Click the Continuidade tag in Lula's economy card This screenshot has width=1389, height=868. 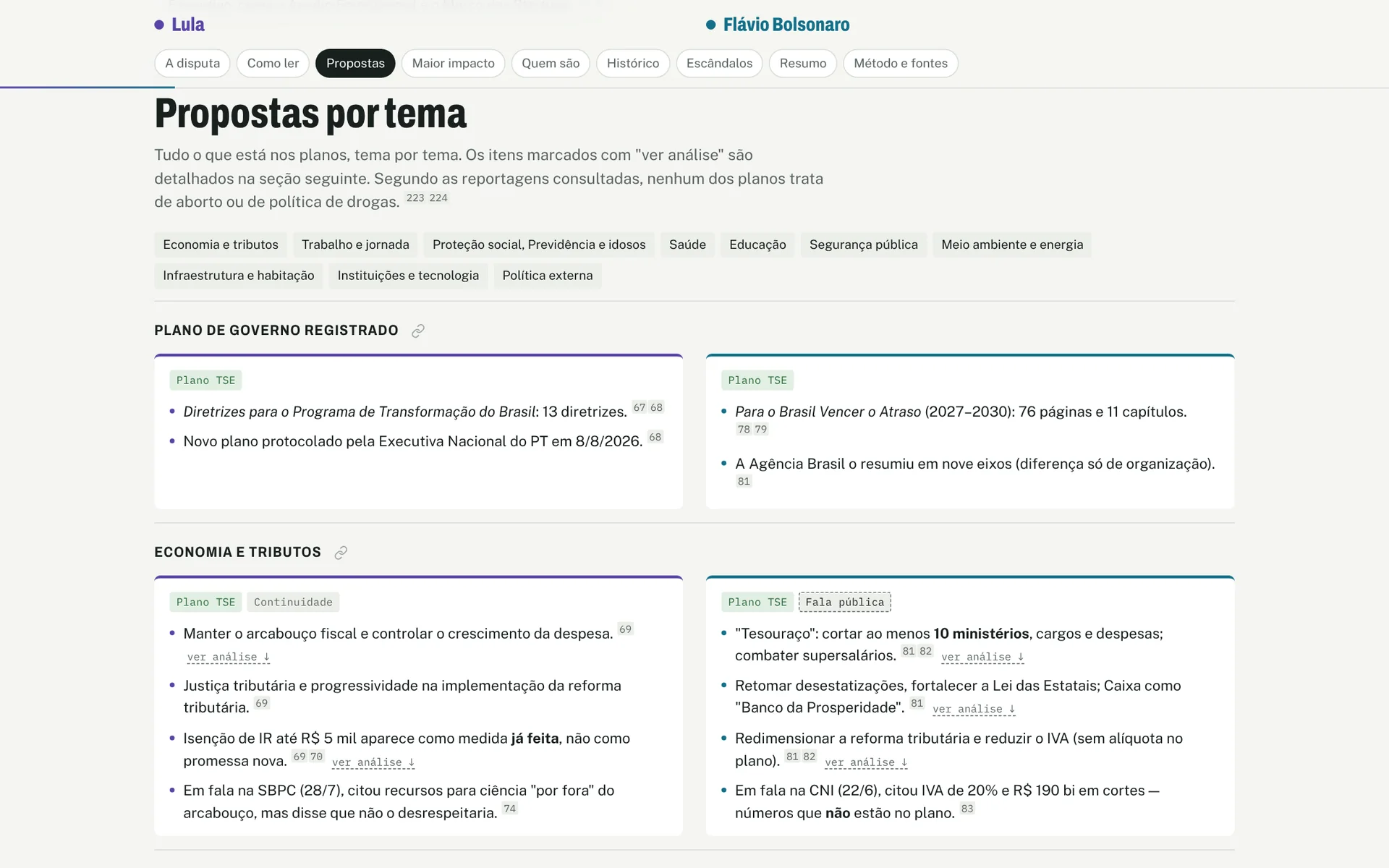tap(293, 602)
